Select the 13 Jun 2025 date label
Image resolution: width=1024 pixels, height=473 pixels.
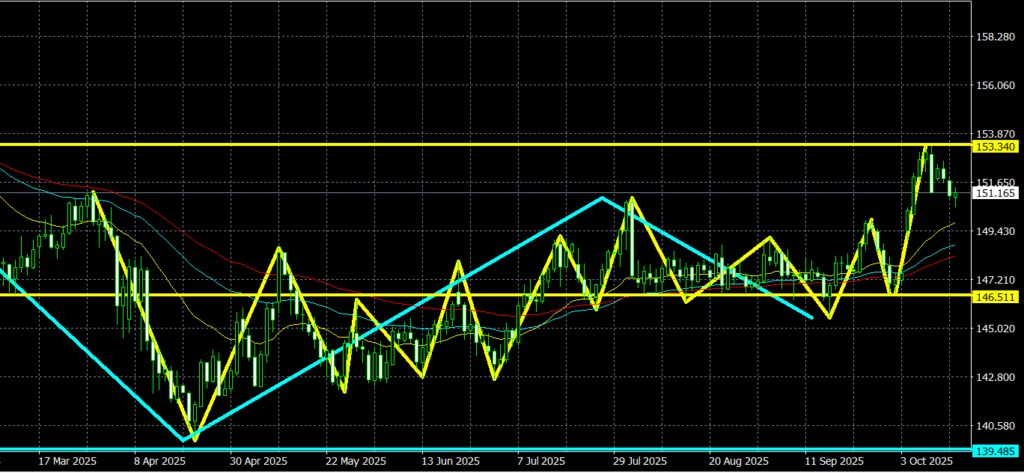tap(448, 462)
